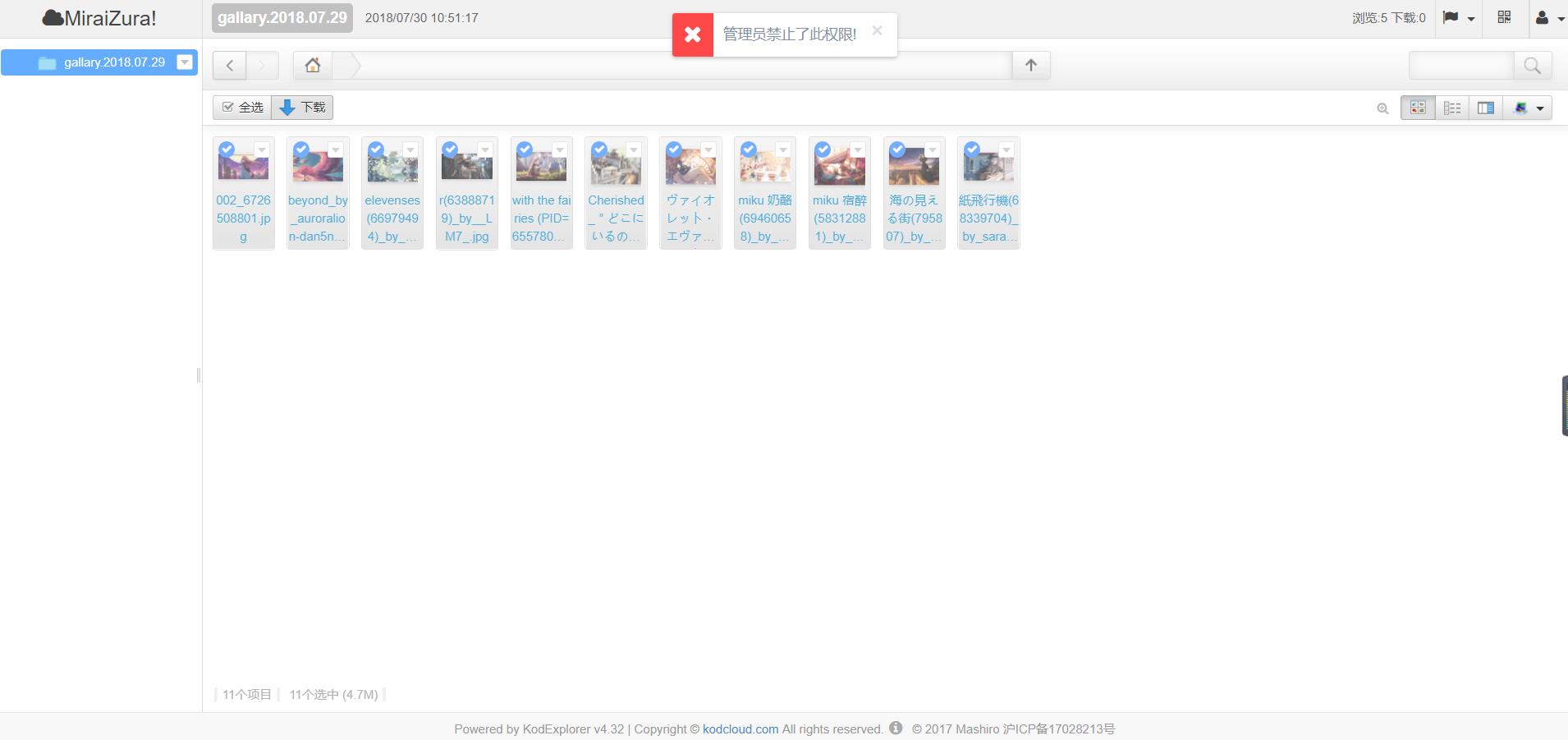Open dropdown arrow on 002_6726508801.jpg tile
The image size is (1568, 740).
click(262, 149)
